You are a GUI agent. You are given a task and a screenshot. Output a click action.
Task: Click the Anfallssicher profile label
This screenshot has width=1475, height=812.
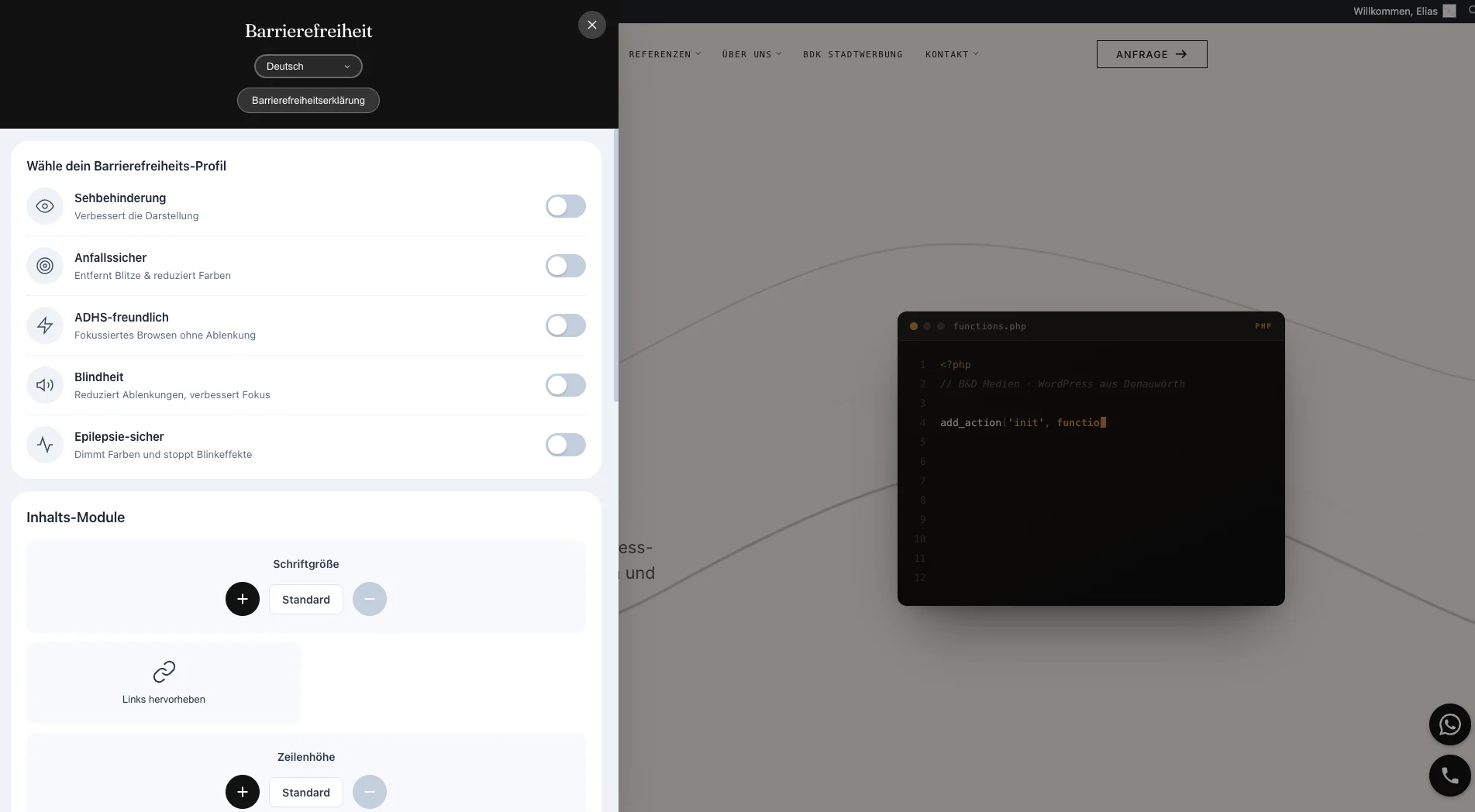point(111,258)
